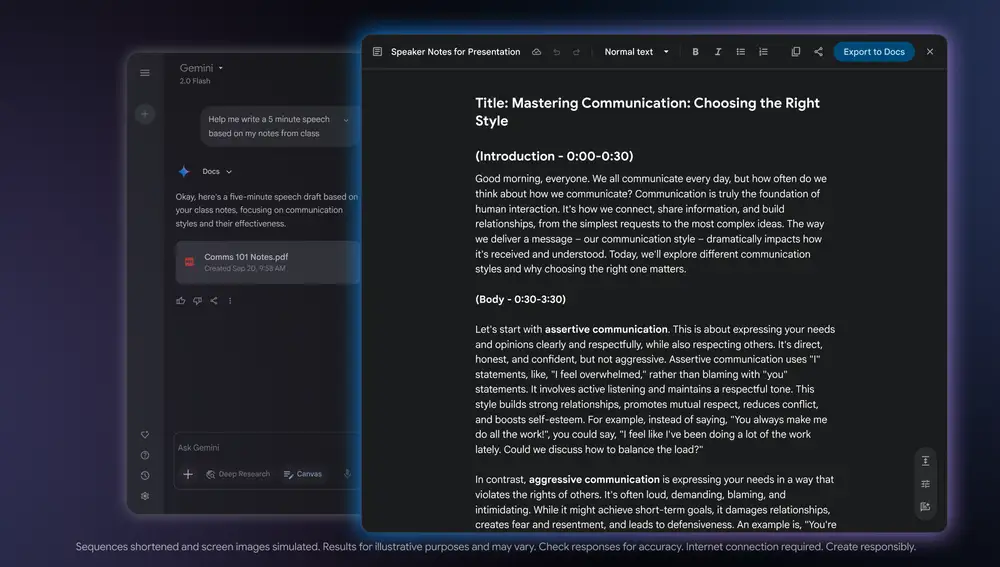Share the canvas document
1000x567 pixels.
(818, 52)
